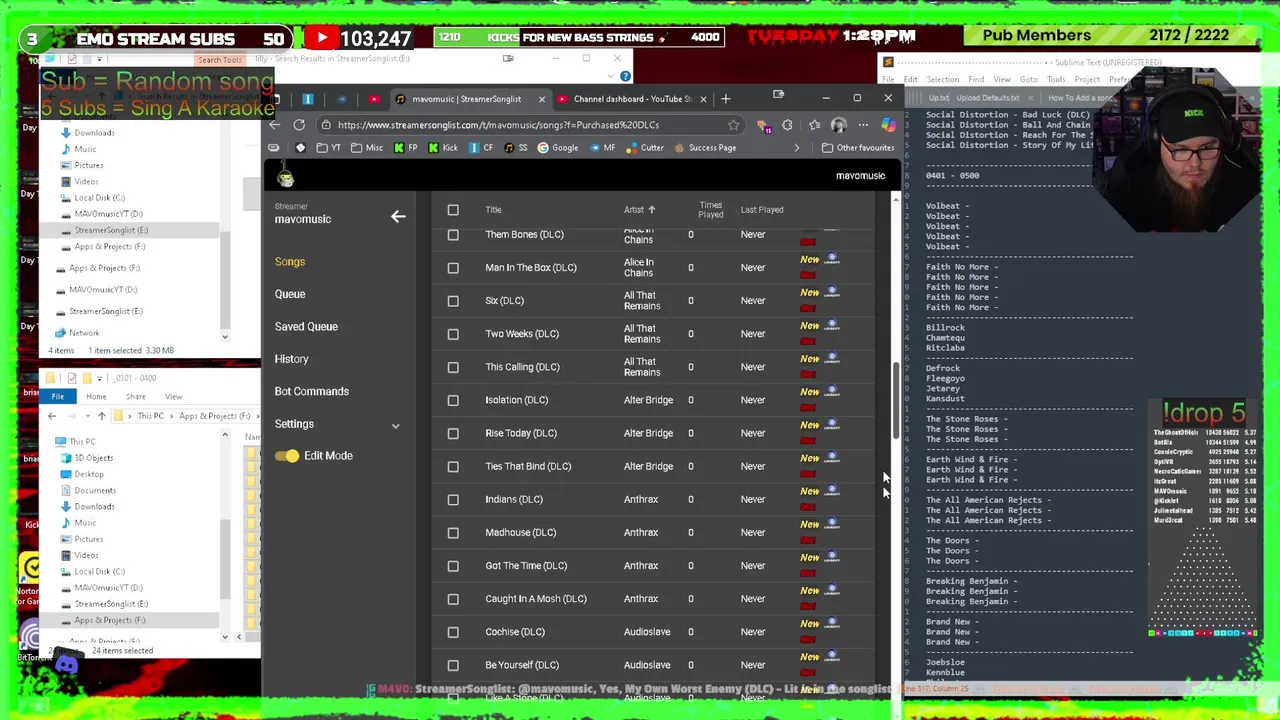The width and height of the screenshot is (1280, 720).
Task: Check the box for This Calling (DLC)
Action: (x=453, y=367)
